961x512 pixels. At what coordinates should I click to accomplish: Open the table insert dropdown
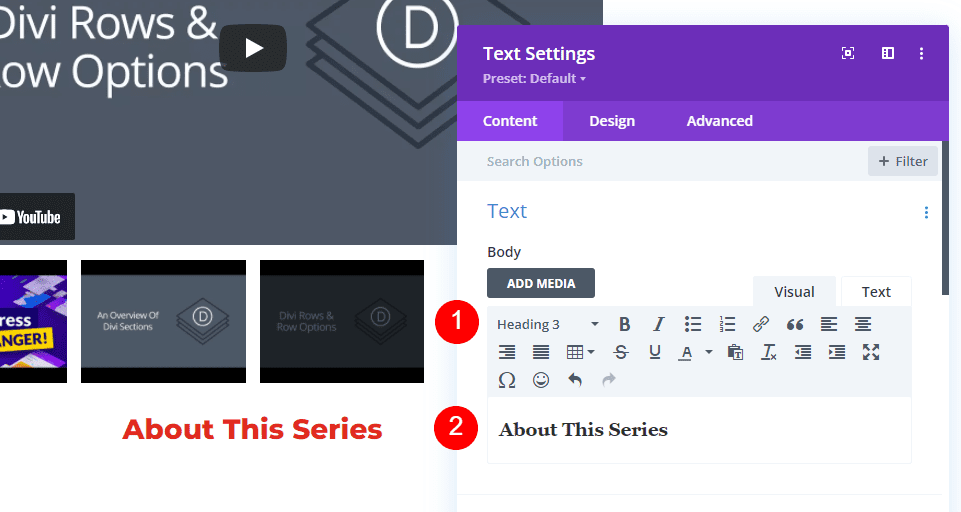(580, 352)
